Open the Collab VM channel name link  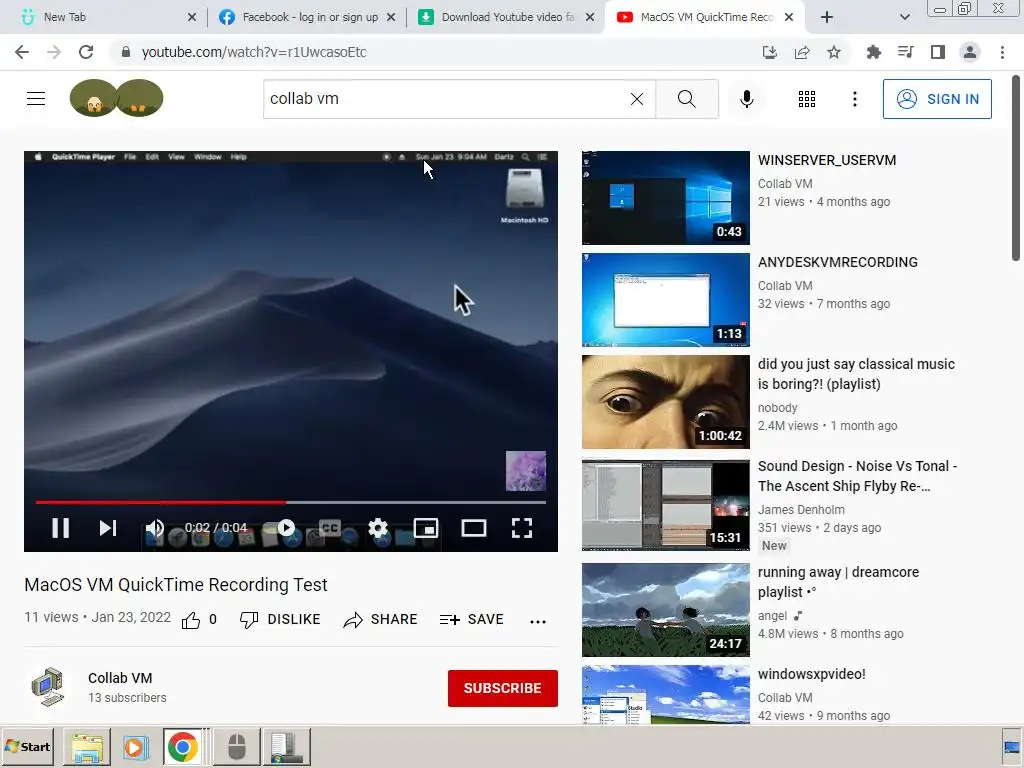[x=120, y=678]
